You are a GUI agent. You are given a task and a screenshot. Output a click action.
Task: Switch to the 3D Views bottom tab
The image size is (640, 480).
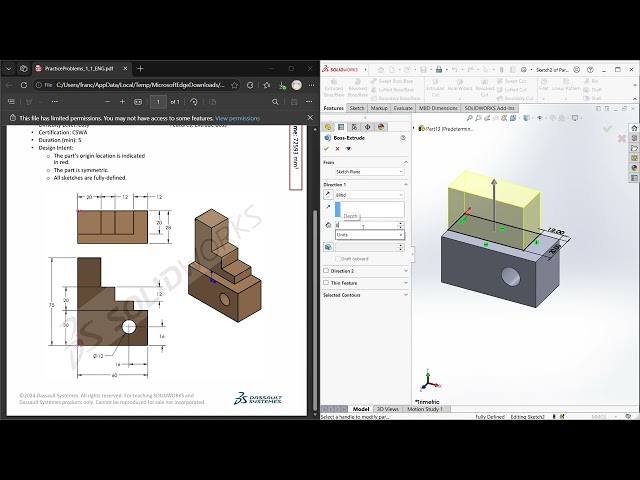(387, 409)
